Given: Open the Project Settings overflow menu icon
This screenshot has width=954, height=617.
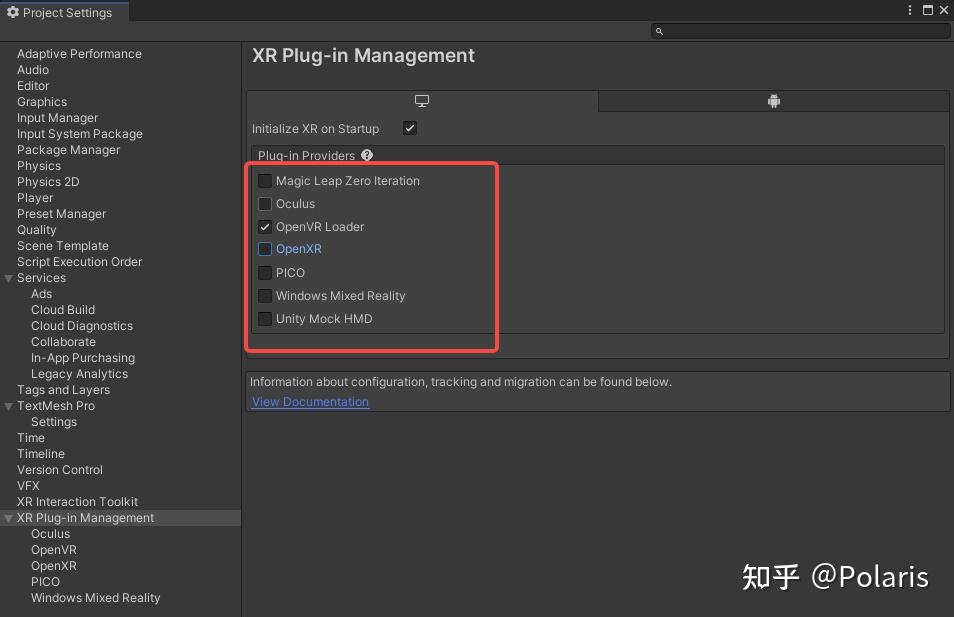Looking at the screenshot, I should pyautogui.click(x=909, y=11).
